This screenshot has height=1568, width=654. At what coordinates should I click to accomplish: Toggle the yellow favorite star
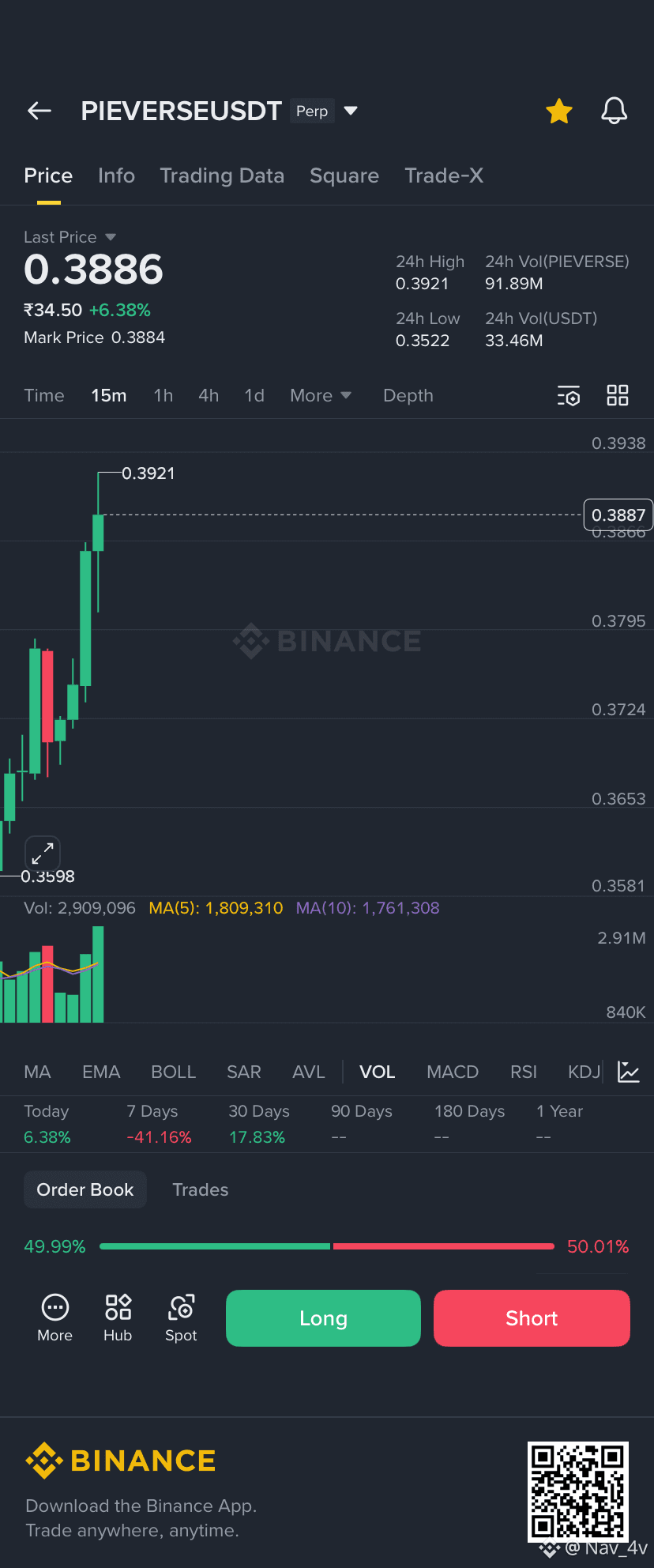click(x=559, y=111)
